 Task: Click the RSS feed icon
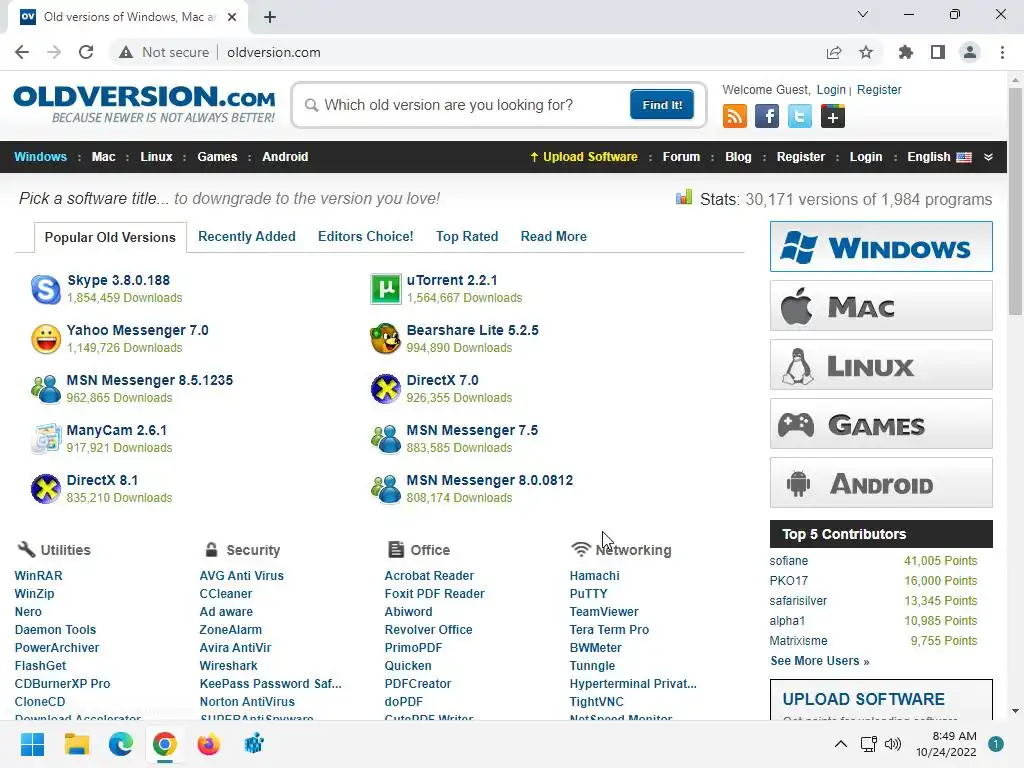pos(735,117)
